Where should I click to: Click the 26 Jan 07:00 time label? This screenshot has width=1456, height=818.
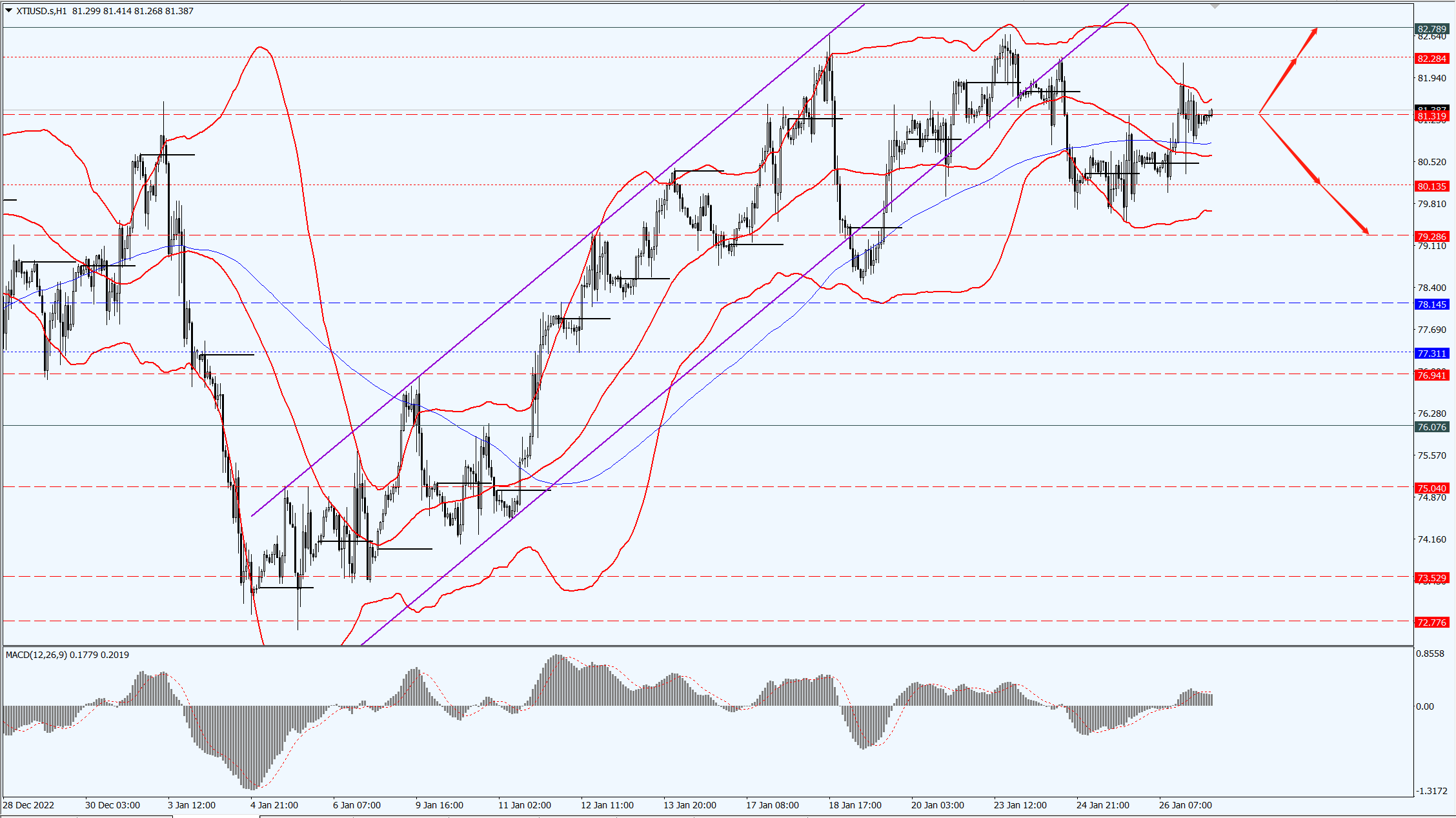pos(1186,805)
